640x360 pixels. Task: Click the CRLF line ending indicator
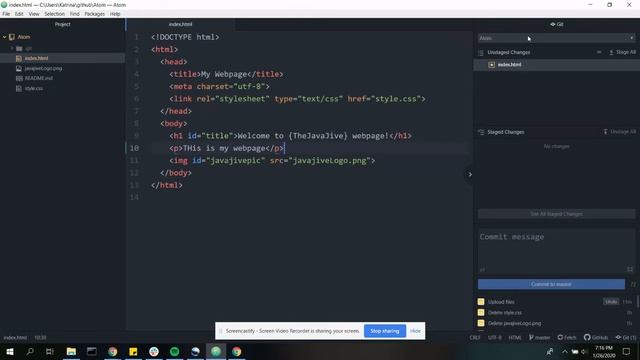[x=475, y=338]
